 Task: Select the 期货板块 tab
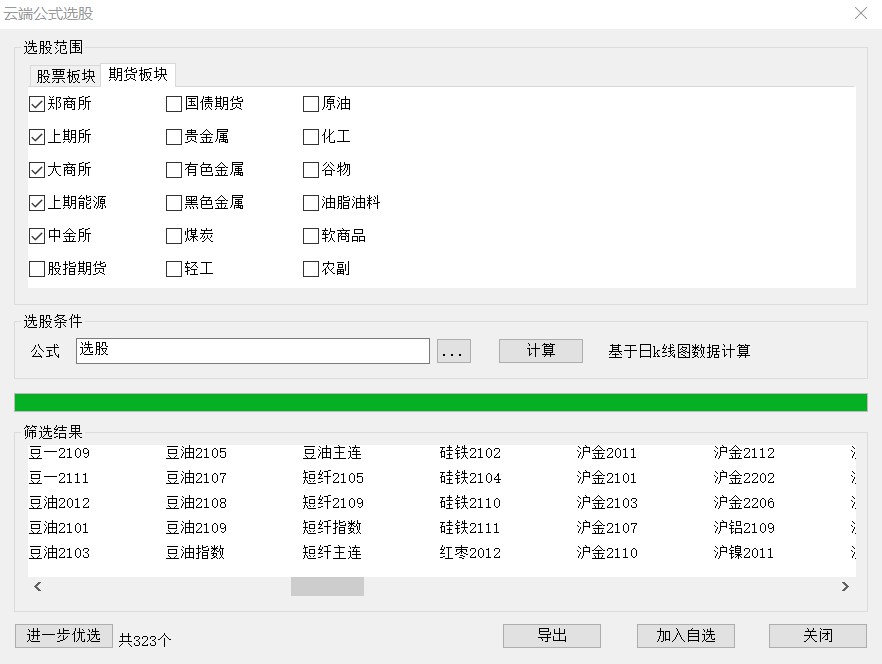138,75
